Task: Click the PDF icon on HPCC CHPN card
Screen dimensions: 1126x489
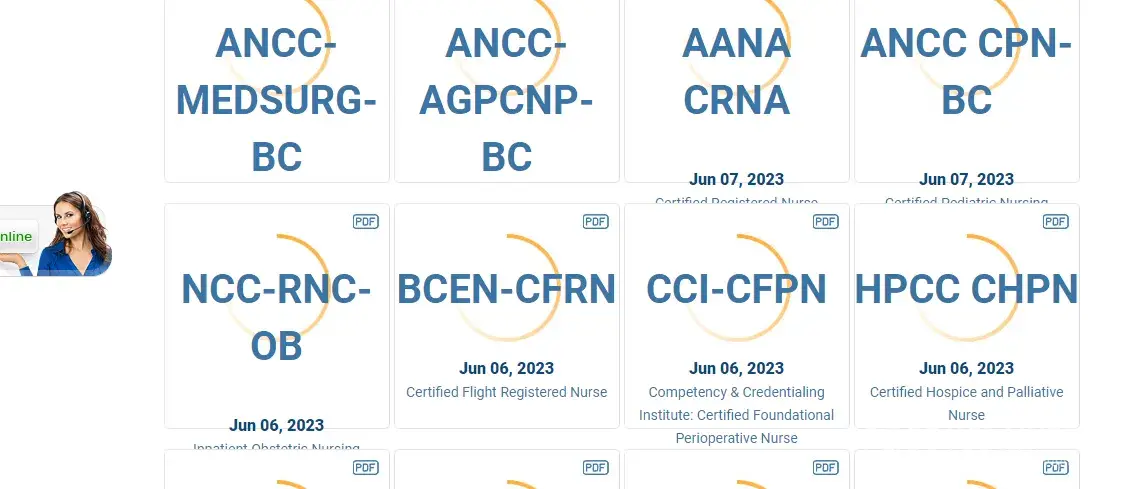Action: [1056, 221]
